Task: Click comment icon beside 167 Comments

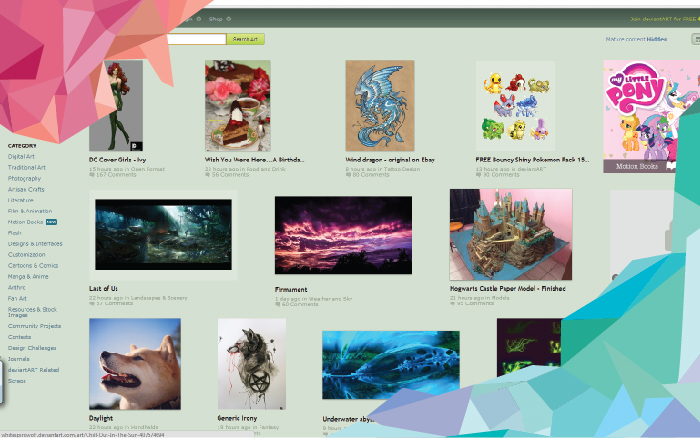Action: (92, 175)
